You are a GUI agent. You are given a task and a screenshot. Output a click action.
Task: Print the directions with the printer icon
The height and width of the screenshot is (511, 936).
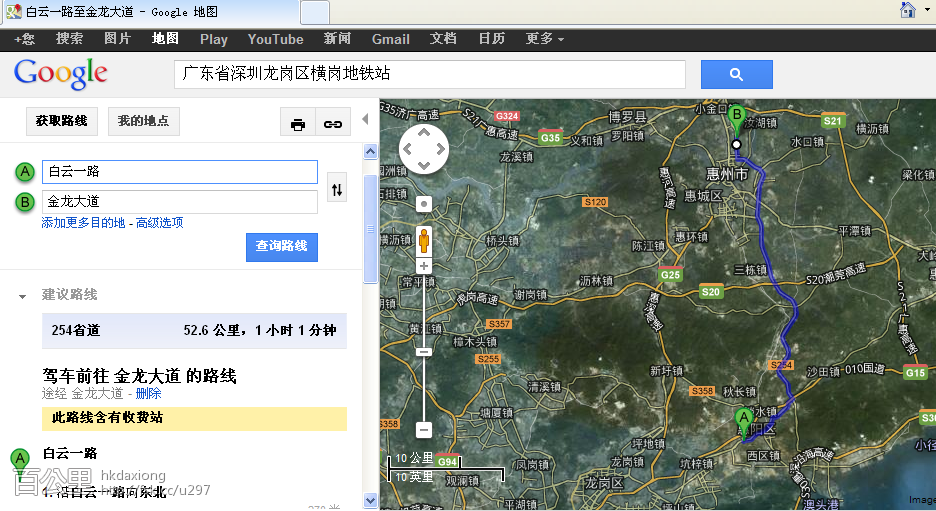[x=297, y=123]
